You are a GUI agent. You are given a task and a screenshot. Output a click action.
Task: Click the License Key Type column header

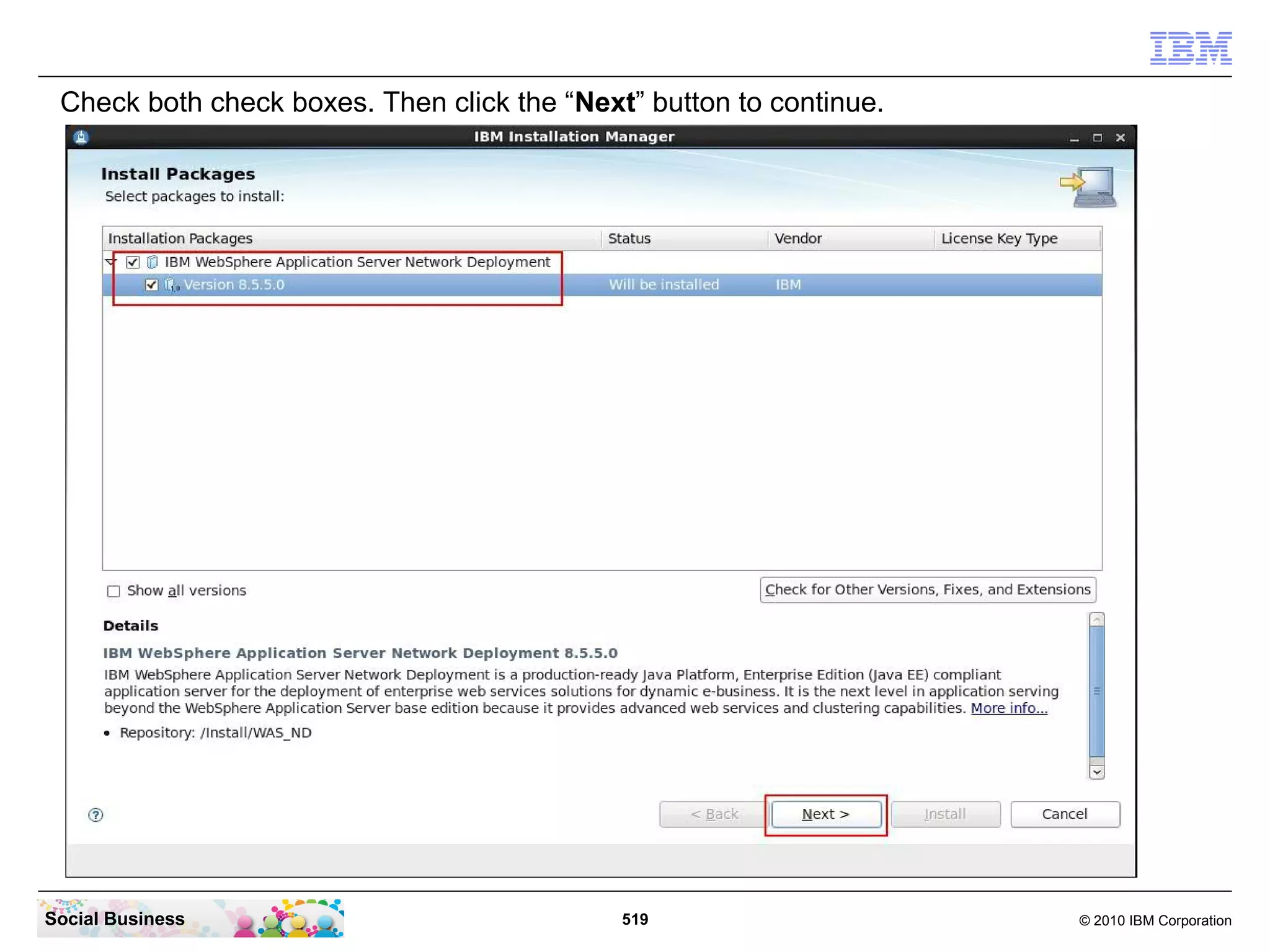(x=1018, y=239)
